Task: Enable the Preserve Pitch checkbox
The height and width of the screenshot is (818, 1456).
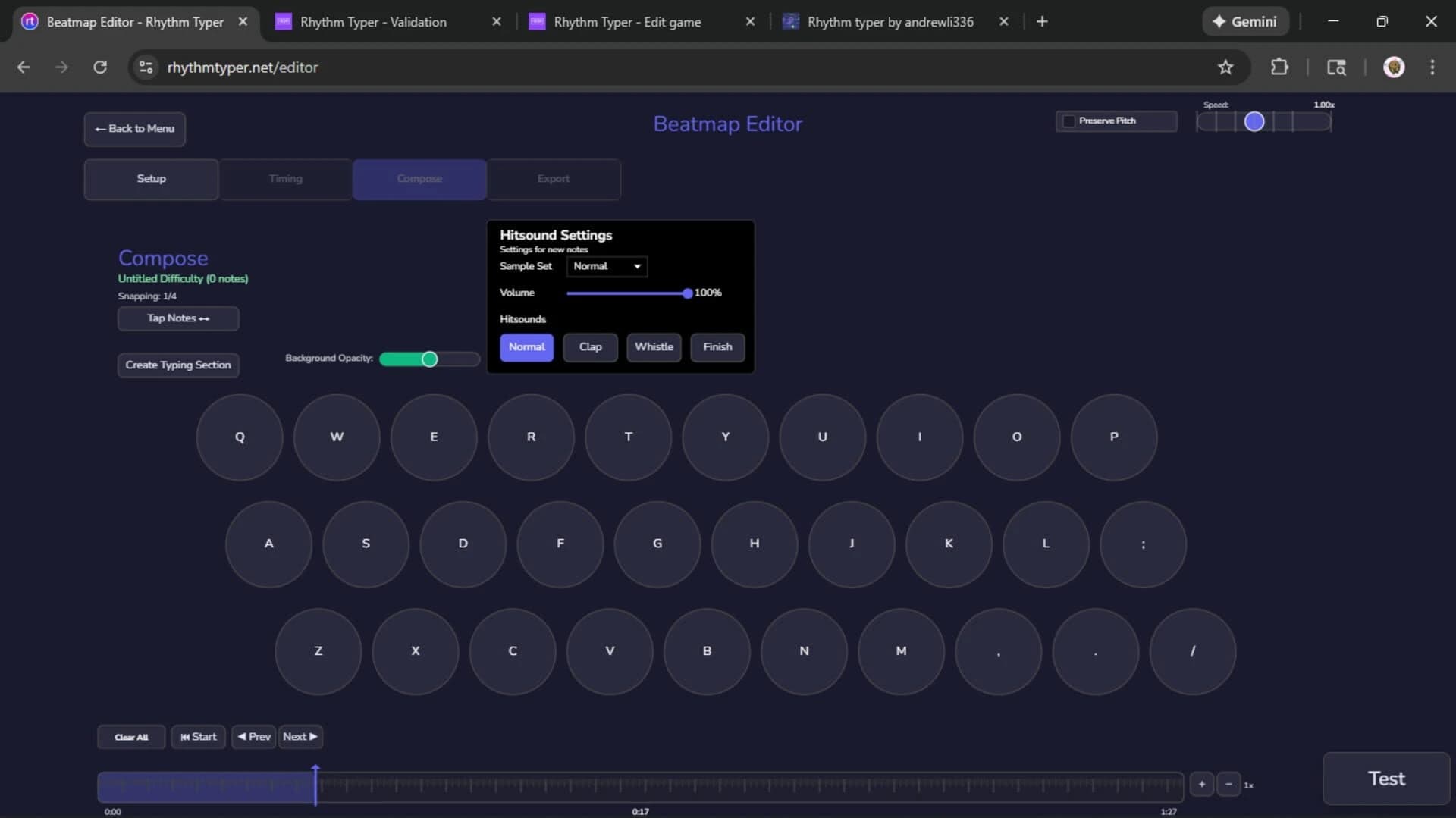Action: 1068,121
